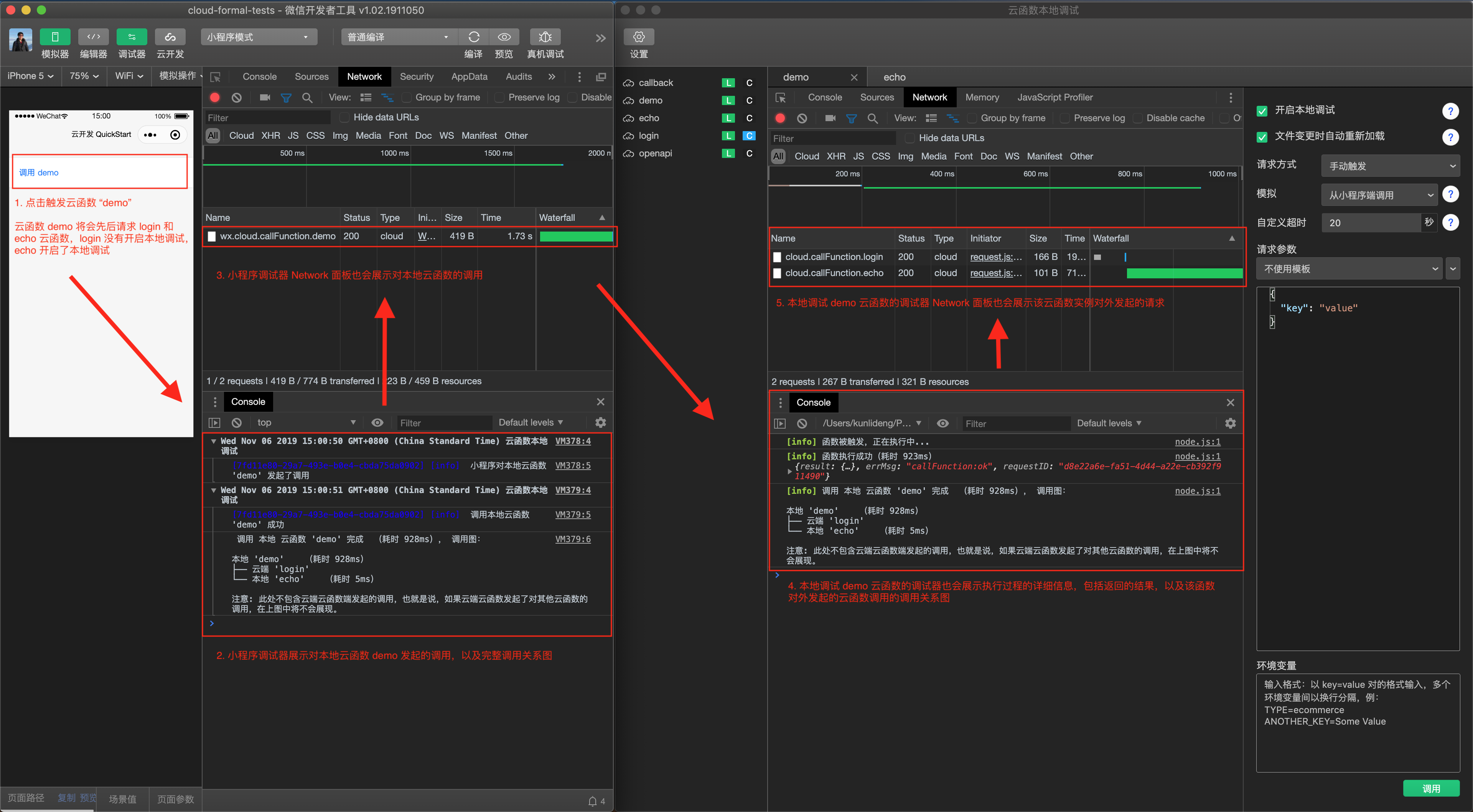Viewport: 1473px width, 812px height.
Task: Toggle the enable local debugging (开启本地调试) checkbox
Action: [1262, 111]
